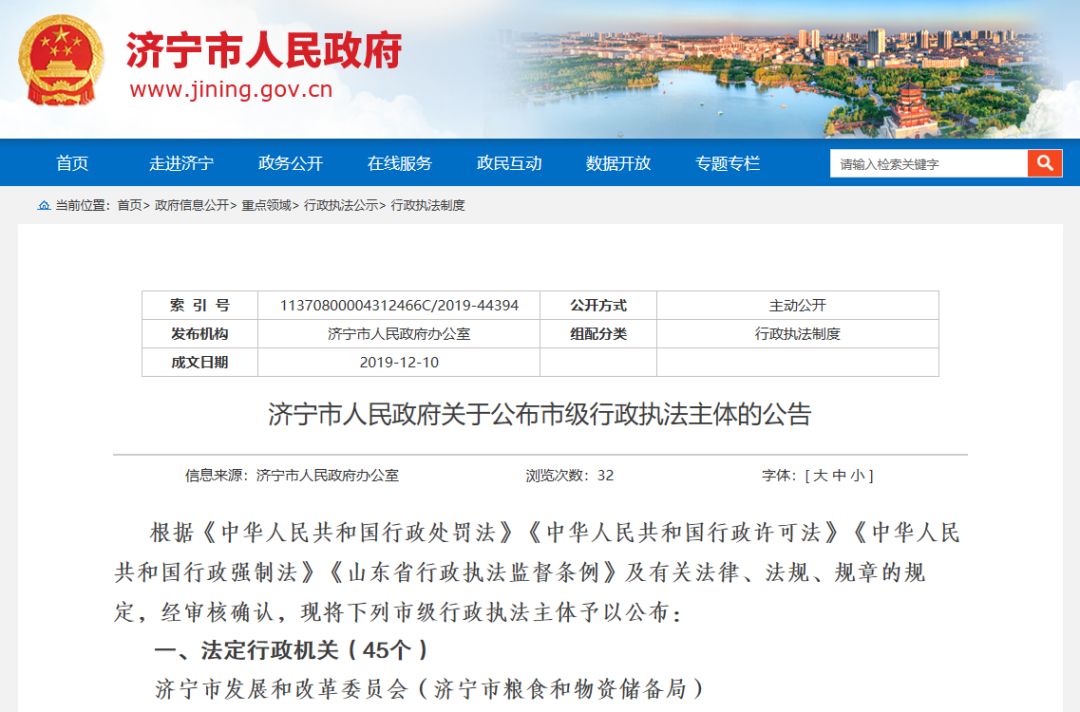Focus the 请输入检索关键字 search field
The width and height of the screenshot is (1080, 712).
(x=928, y=164)
